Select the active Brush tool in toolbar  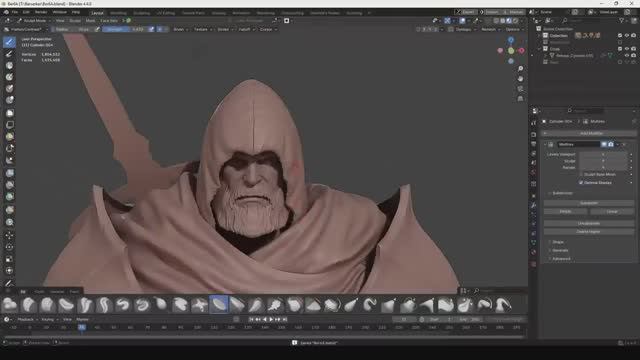click(x=9, y=42)
